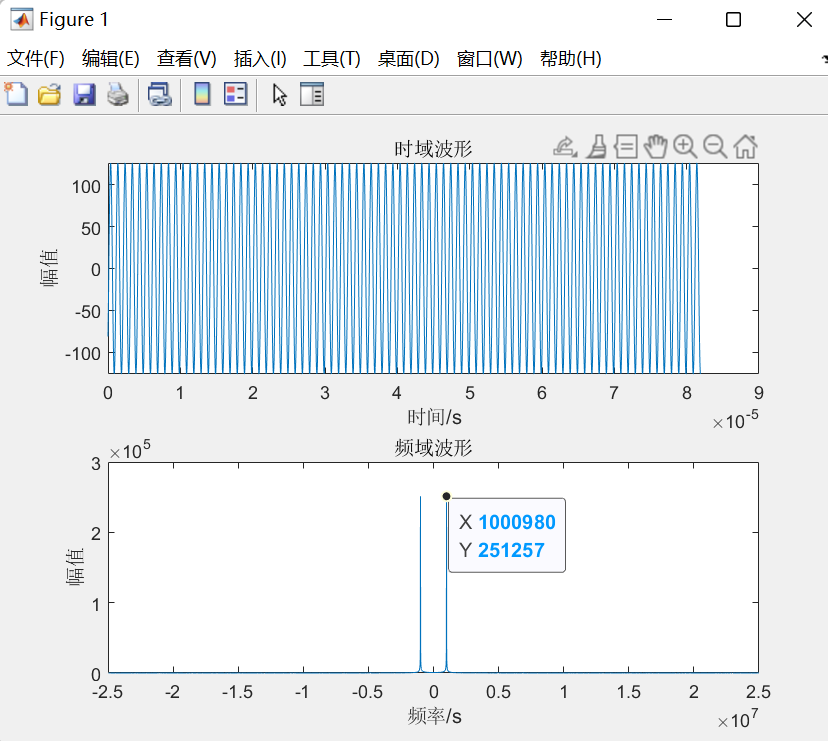Toggle Edit Plot mode with the arrow icon
Screen dimensions: 828x741
pos(279,93)
